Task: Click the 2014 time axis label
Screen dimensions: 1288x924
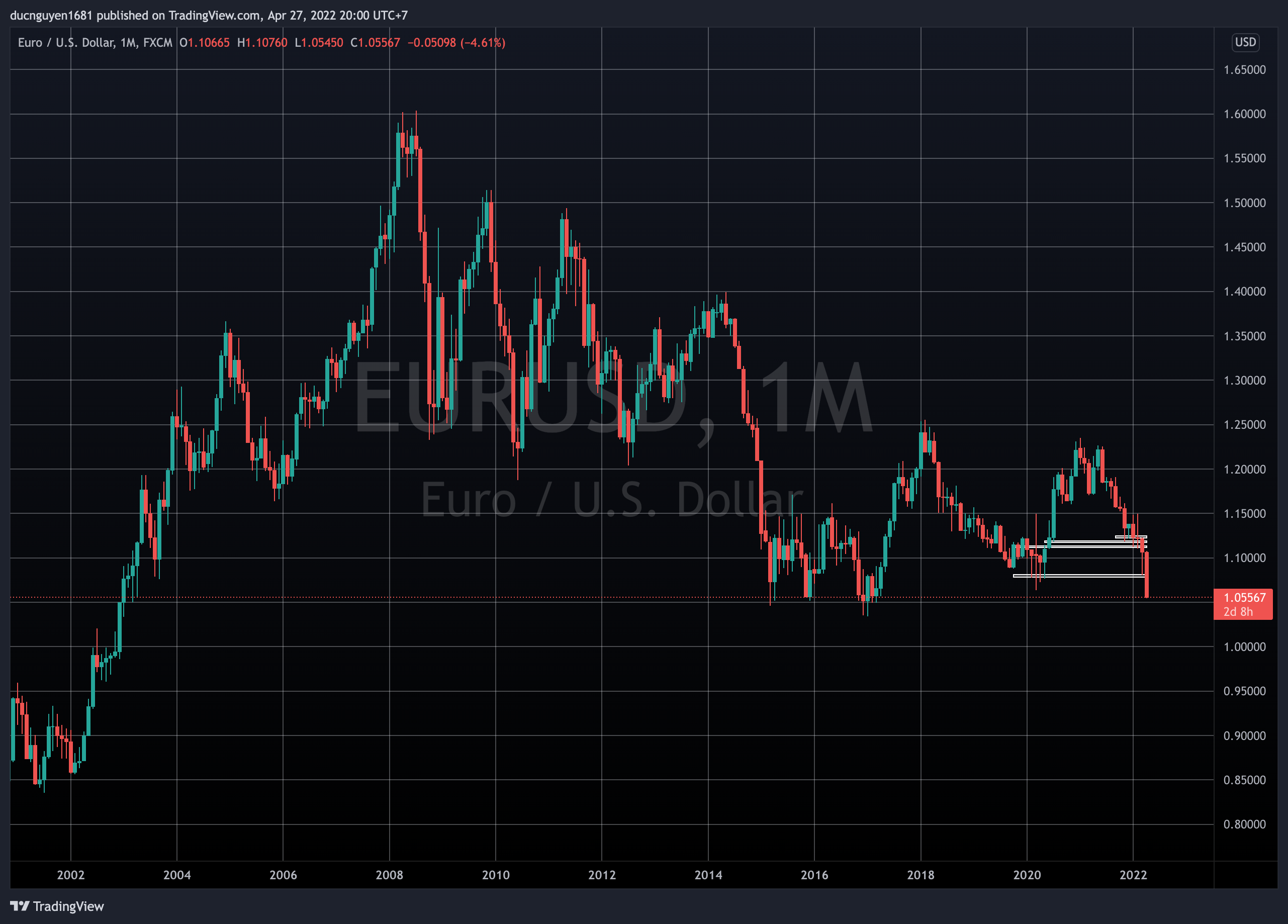Action: 708,875
